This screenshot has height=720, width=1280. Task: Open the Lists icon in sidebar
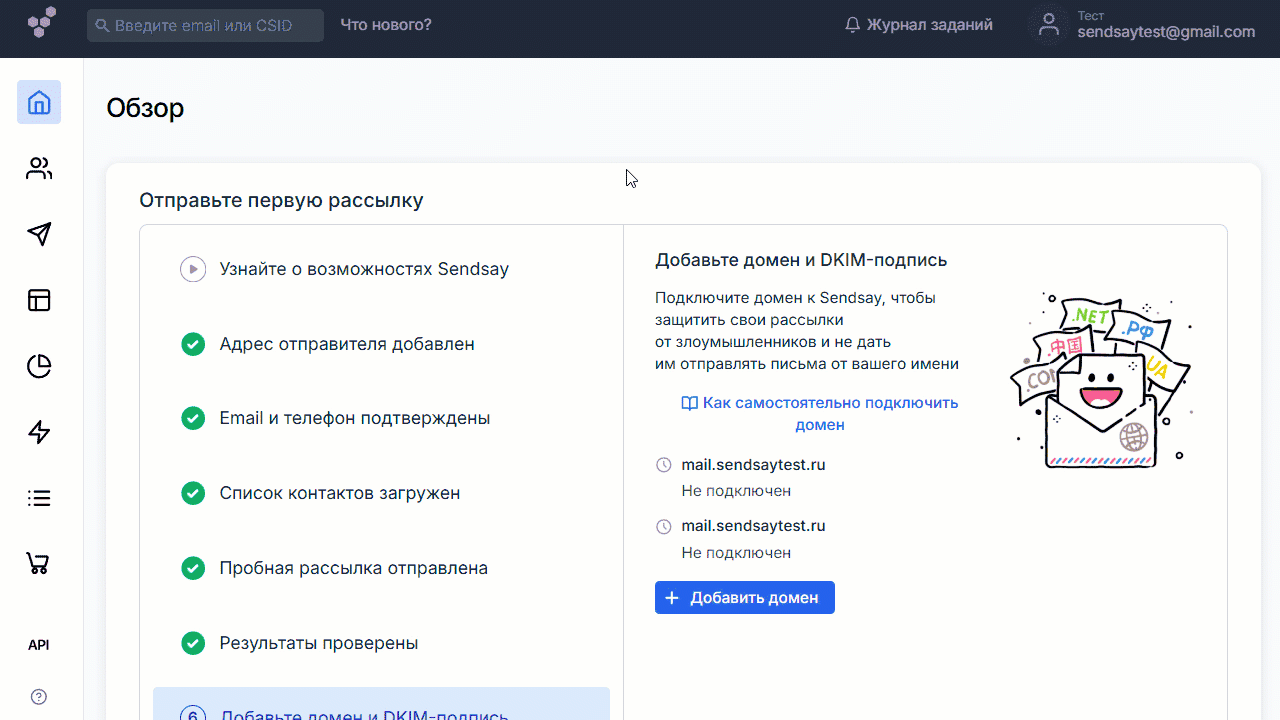coord(39,498)
